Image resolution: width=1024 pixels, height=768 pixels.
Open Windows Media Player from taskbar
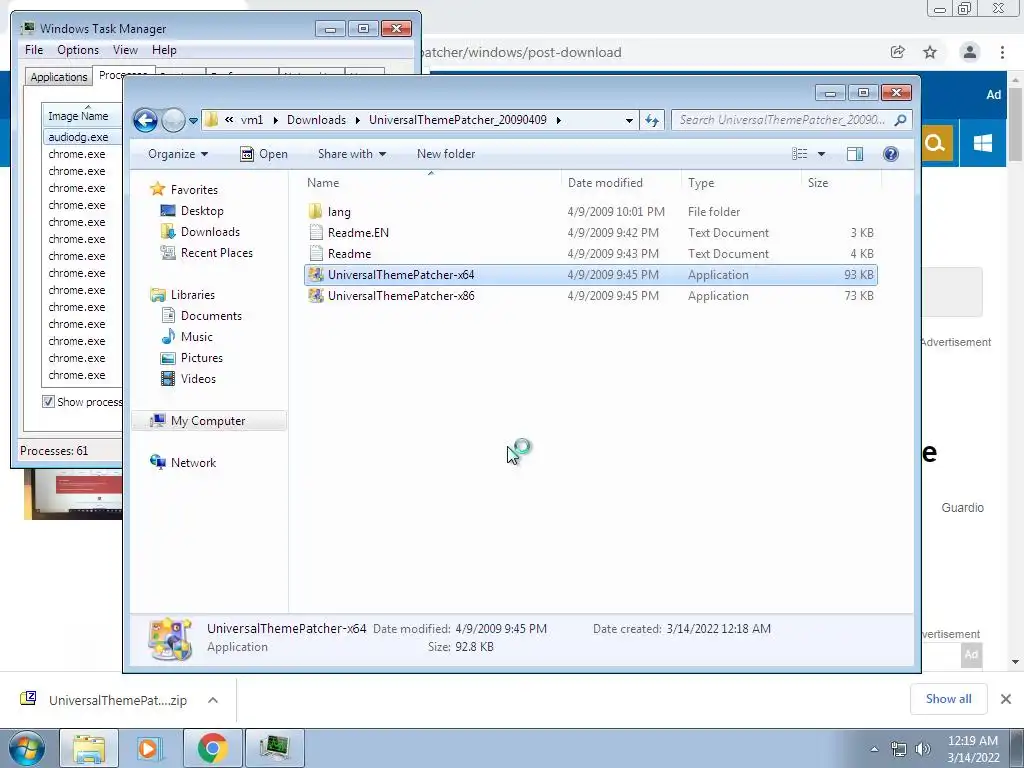[x=150, y=748]
